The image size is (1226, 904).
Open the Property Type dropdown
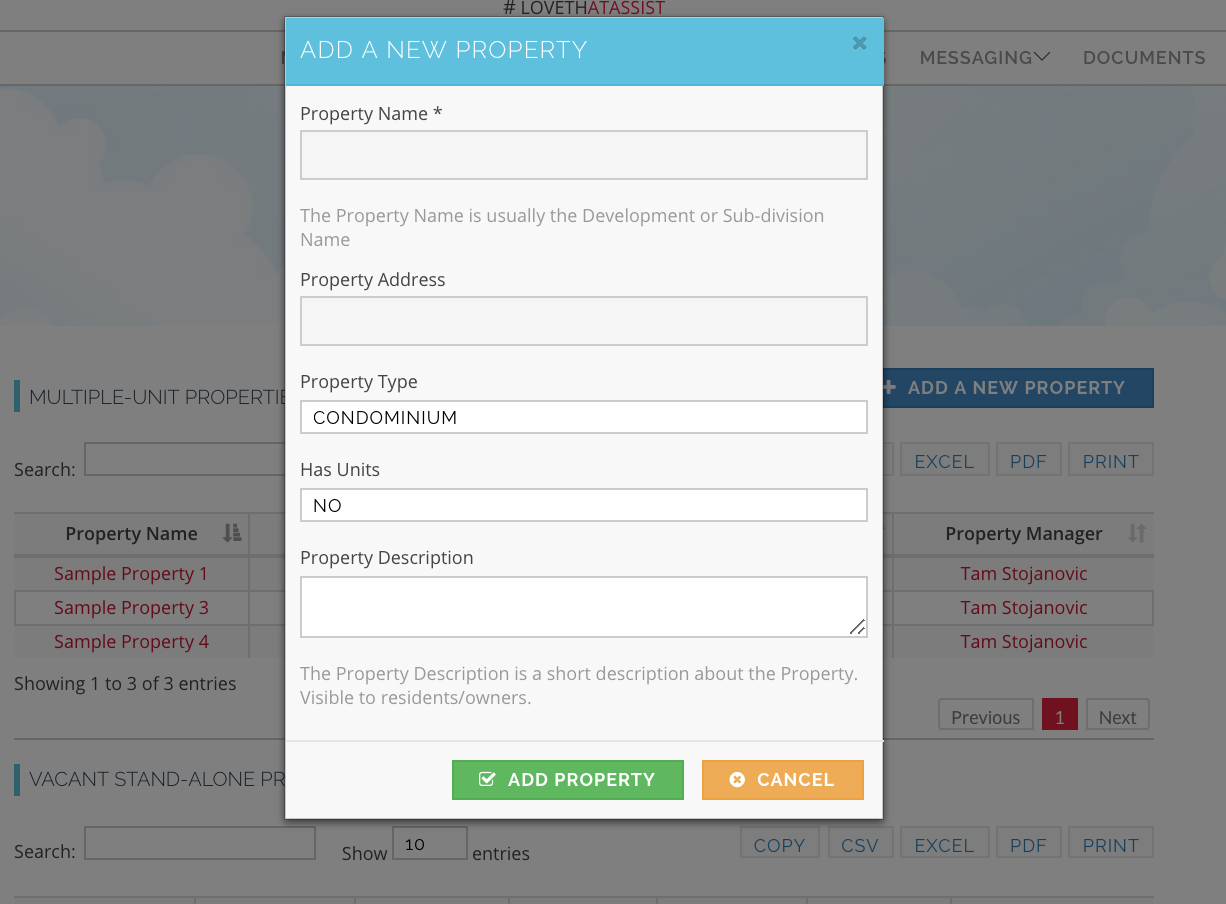coord(583,417)
